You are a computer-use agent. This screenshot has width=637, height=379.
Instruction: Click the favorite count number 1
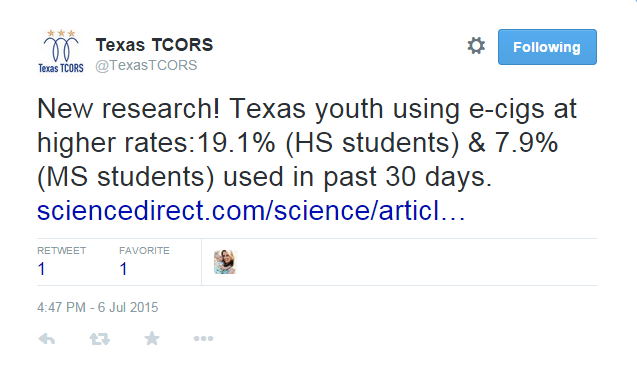pos(124,269)
